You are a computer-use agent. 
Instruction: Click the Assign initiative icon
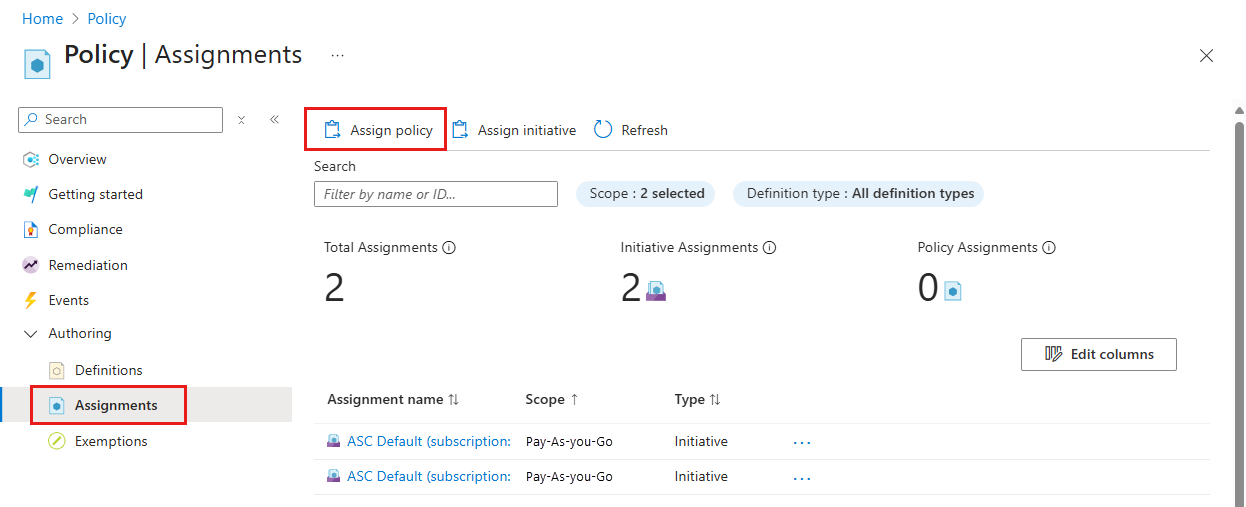tap(460, 130)
